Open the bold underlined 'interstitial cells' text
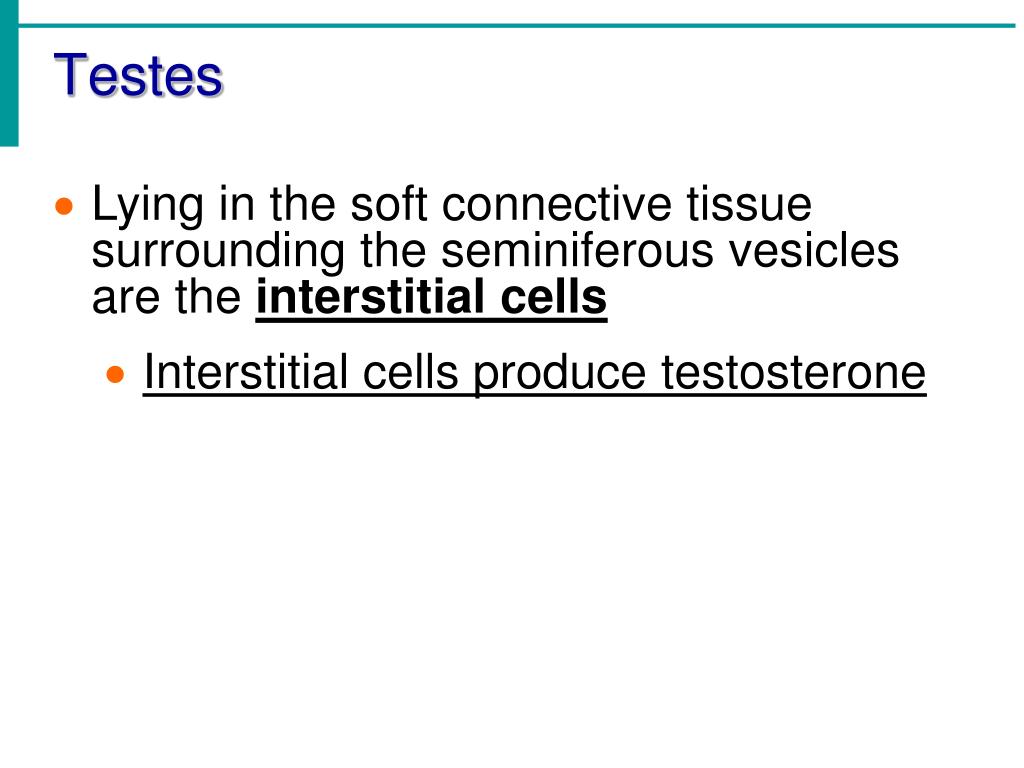 pos(431,298)
